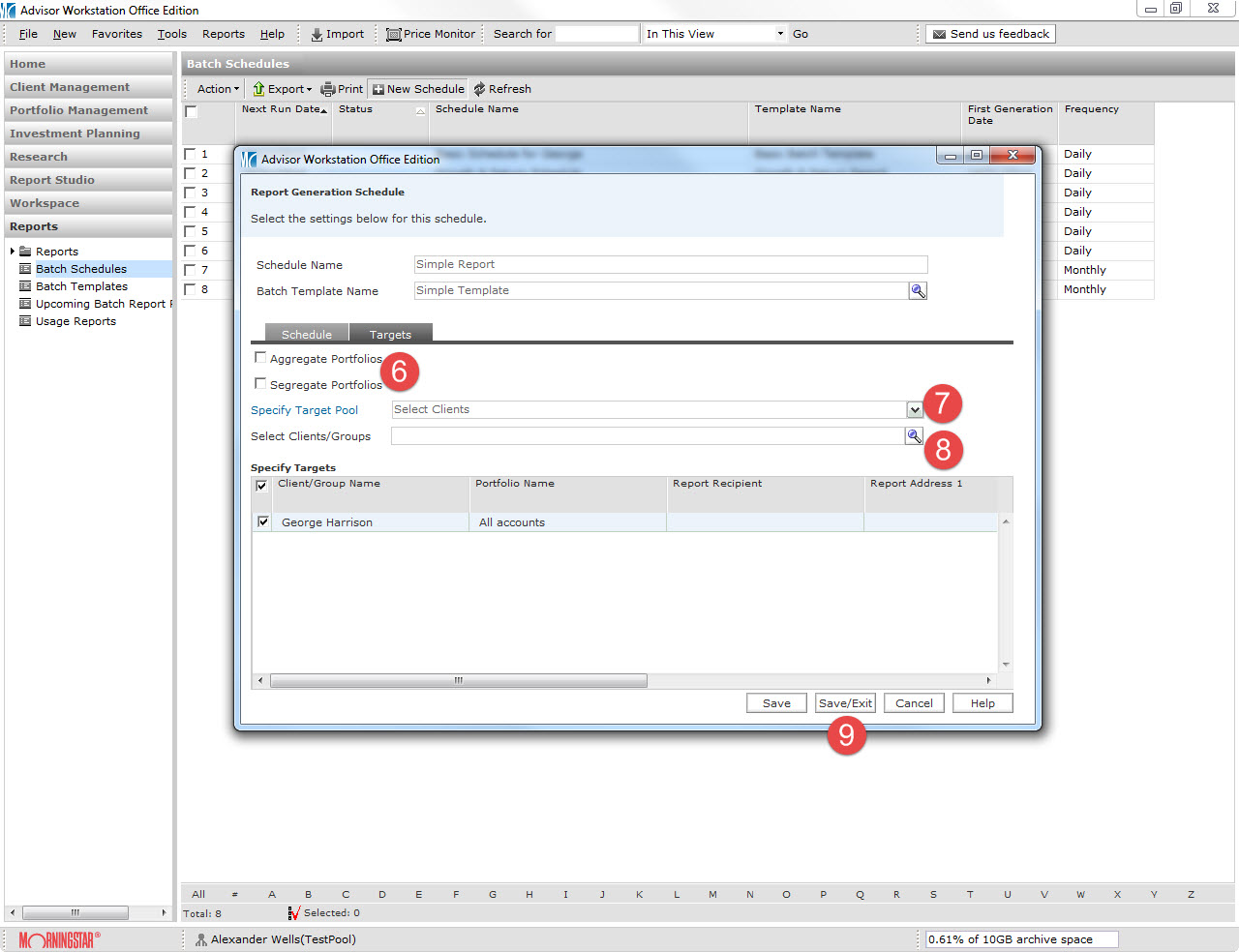Open the In This View dropdown
Image resolution: width=1239 pixels, height=952 pixels.
780,34
